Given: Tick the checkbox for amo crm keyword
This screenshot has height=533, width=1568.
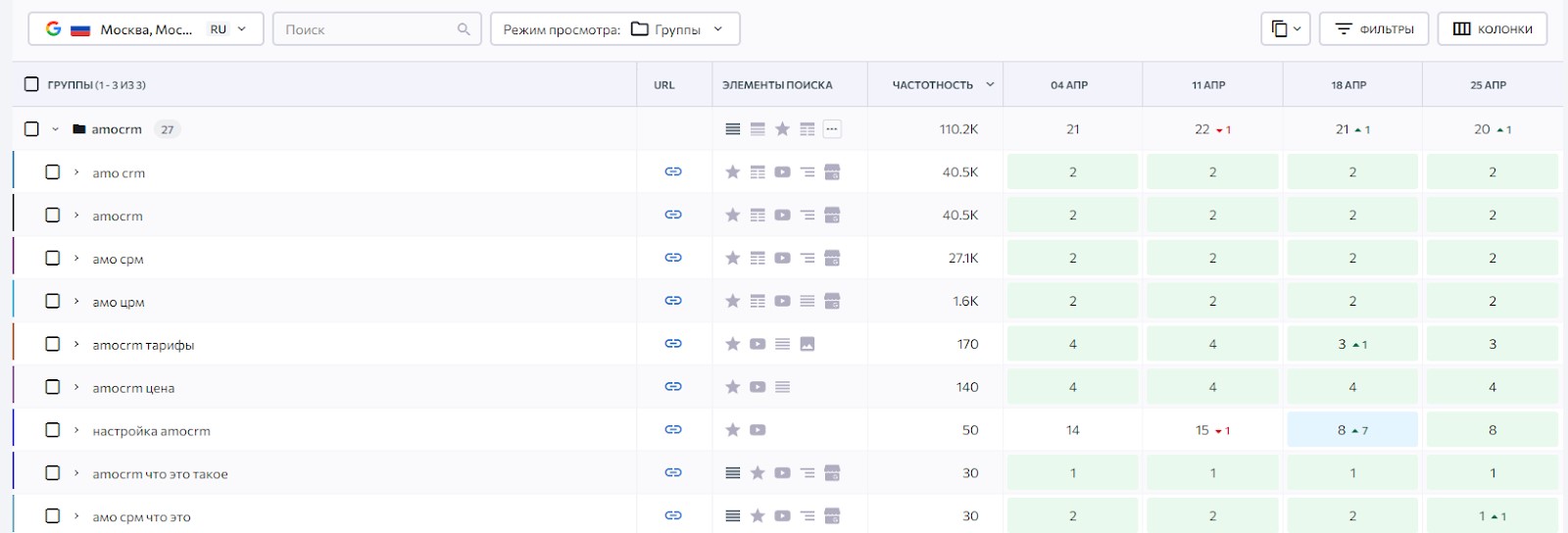Looking at the screenshot, I should tap(53, 171).
